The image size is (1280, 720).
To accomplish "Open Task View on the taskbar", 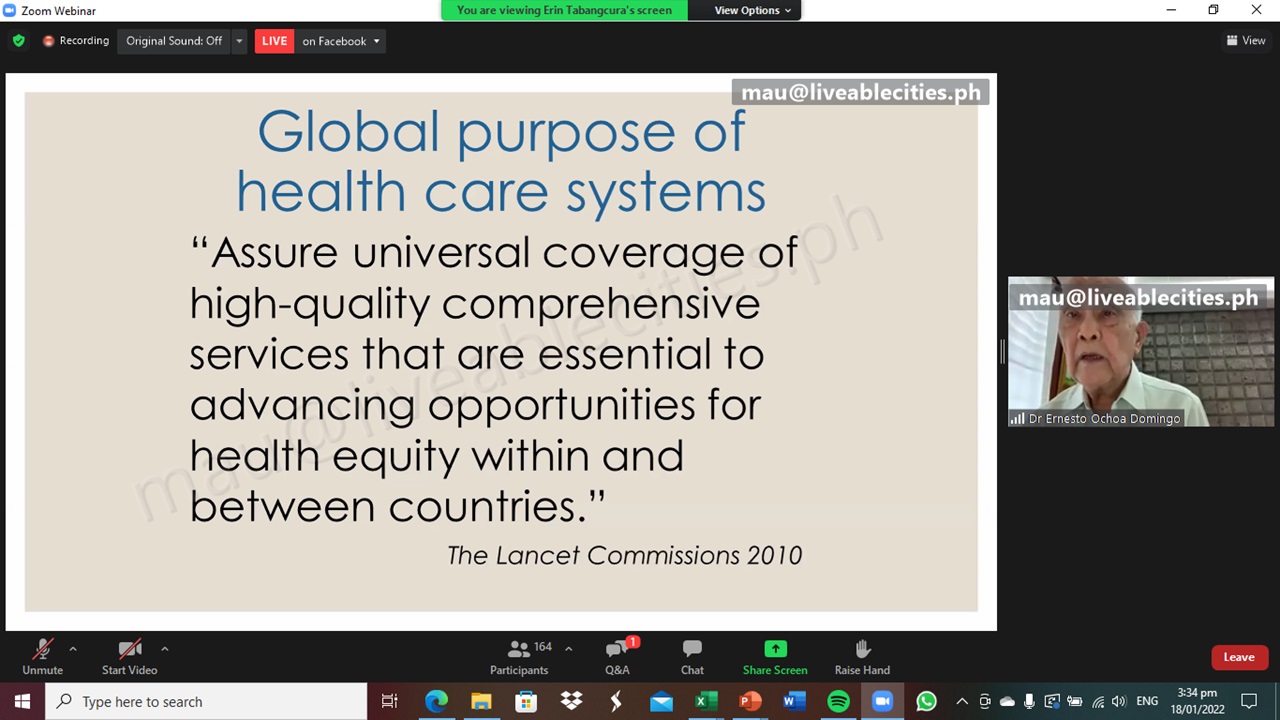I will pyautogui.click(x=389, y=701).
